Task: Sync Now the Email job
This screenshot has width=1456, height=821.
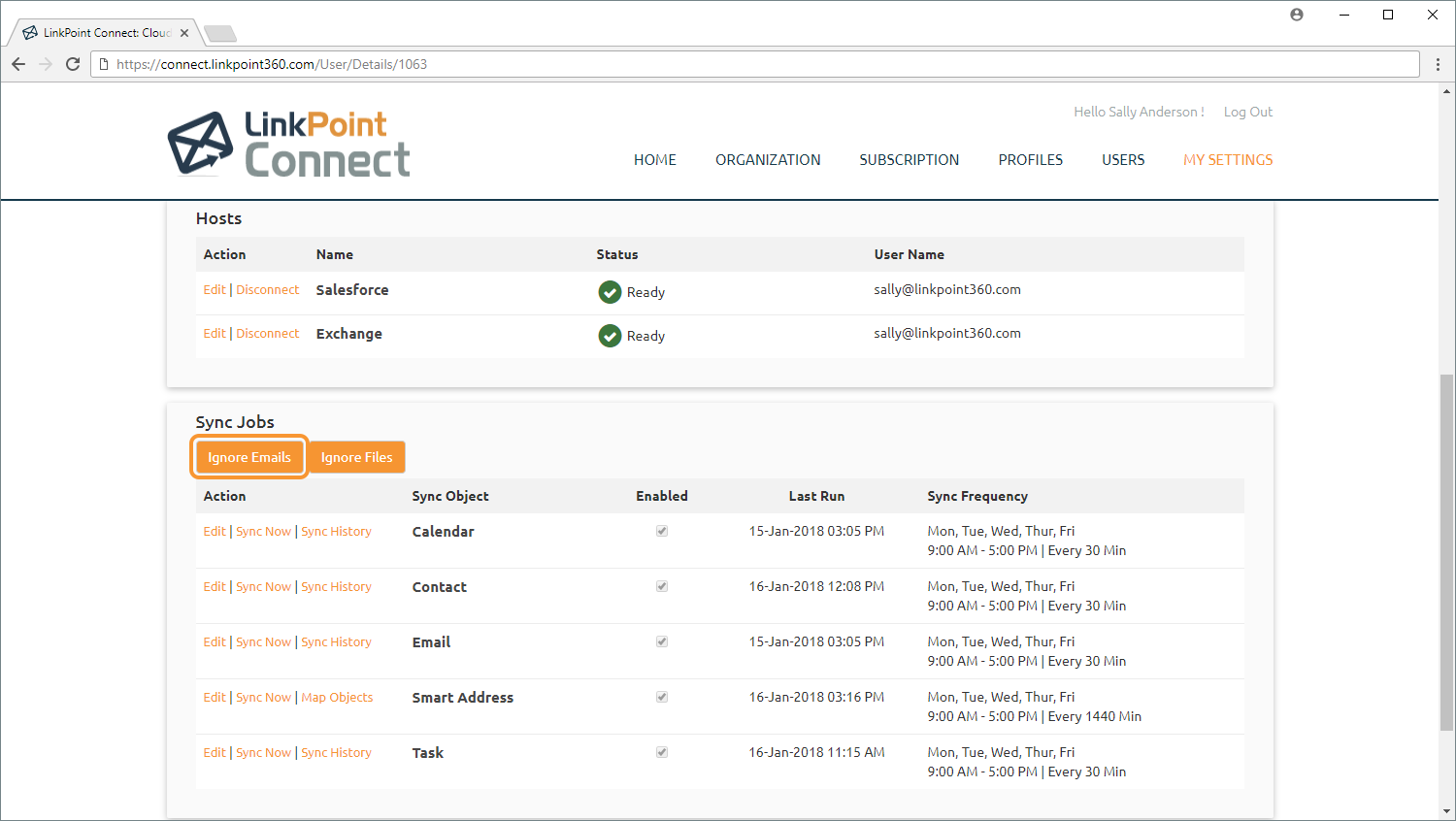Action: click(264, 641)
